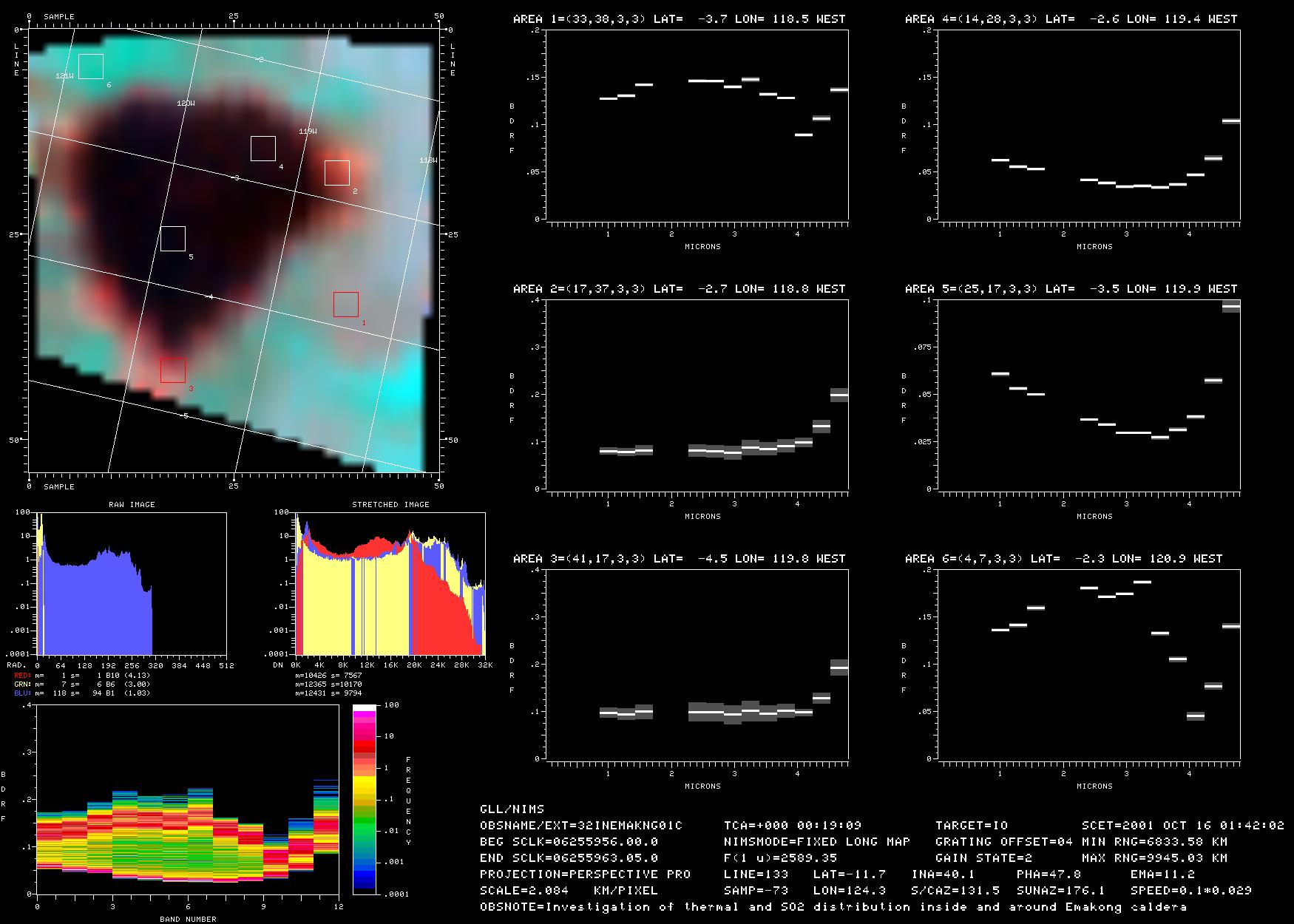Viewport: 1294px width, 924px height.
Task: Click the red Area 1 box on map
Action: (x=345, y=305)
